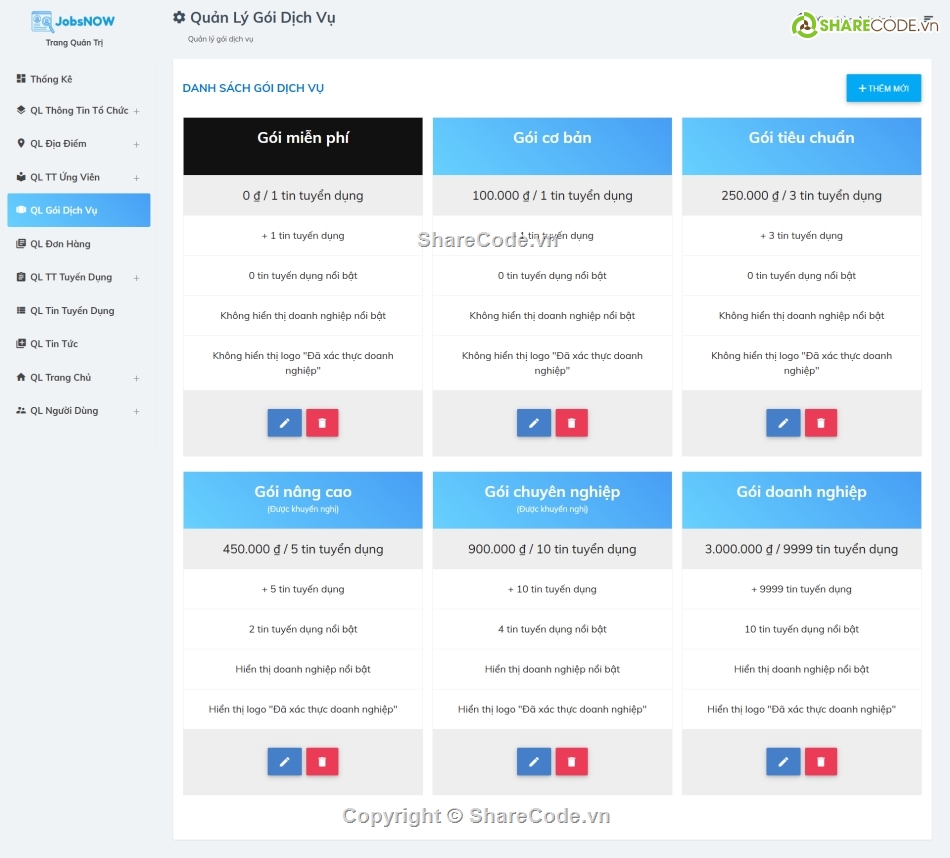Edit the Gói doanh nghiệp package

pyautogui.click(x=783, y=762)
